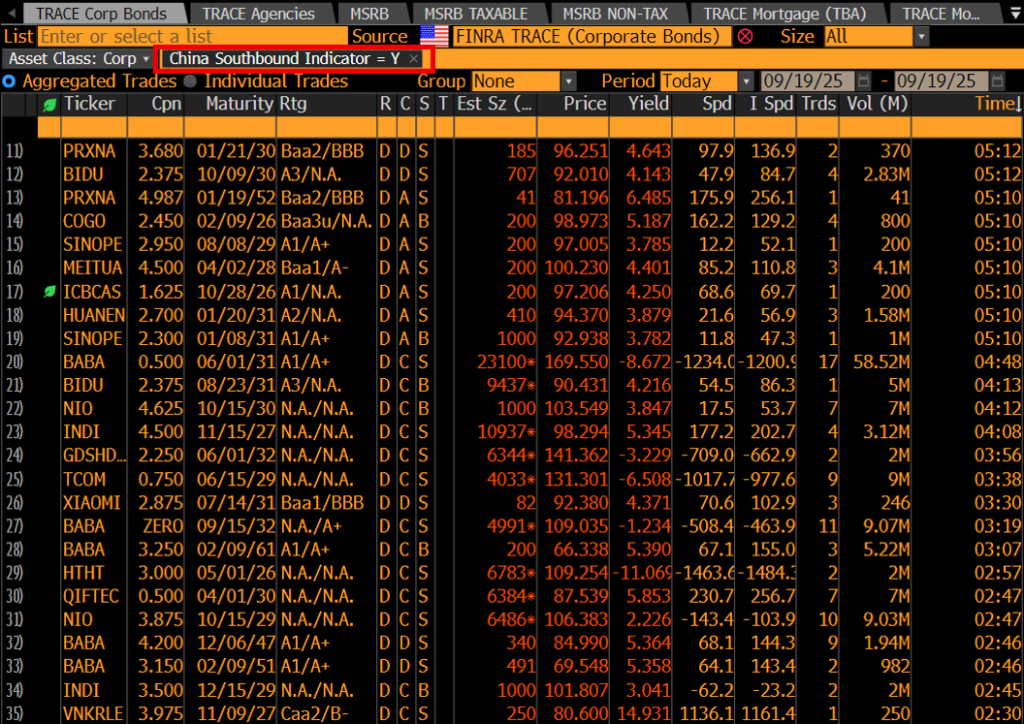Open the XIAOMI ticker row

pos(92,503)
